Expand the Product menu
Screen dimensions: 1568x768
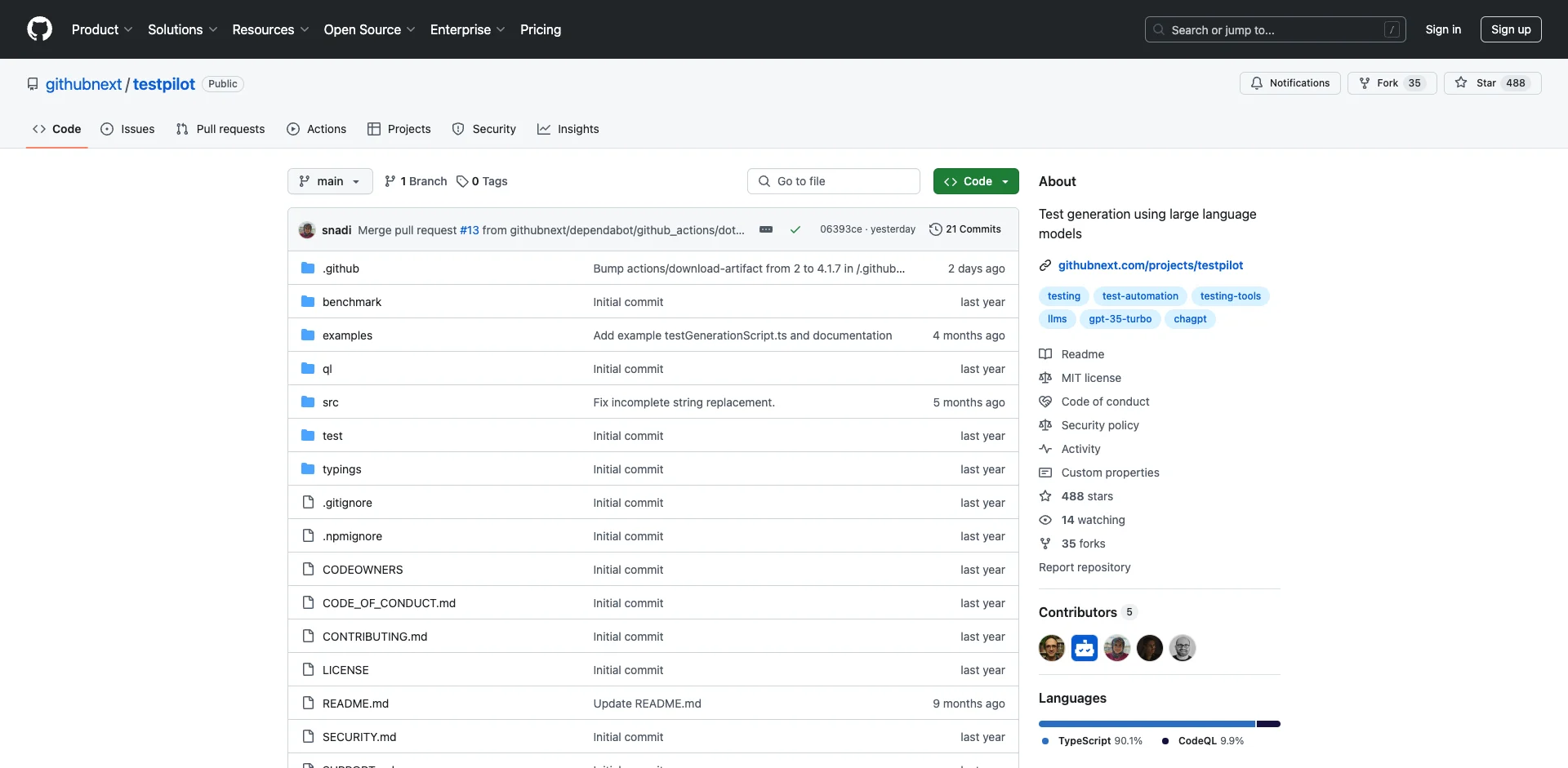click(102, 29)
